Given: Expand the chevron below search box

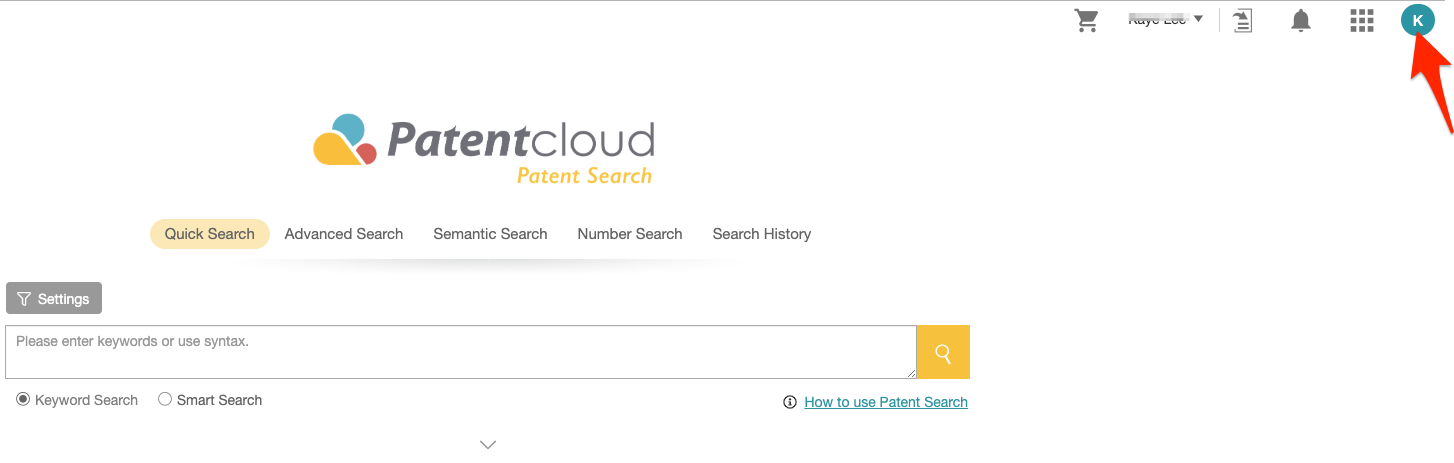Looking at the screenshot, I should 488,444.
